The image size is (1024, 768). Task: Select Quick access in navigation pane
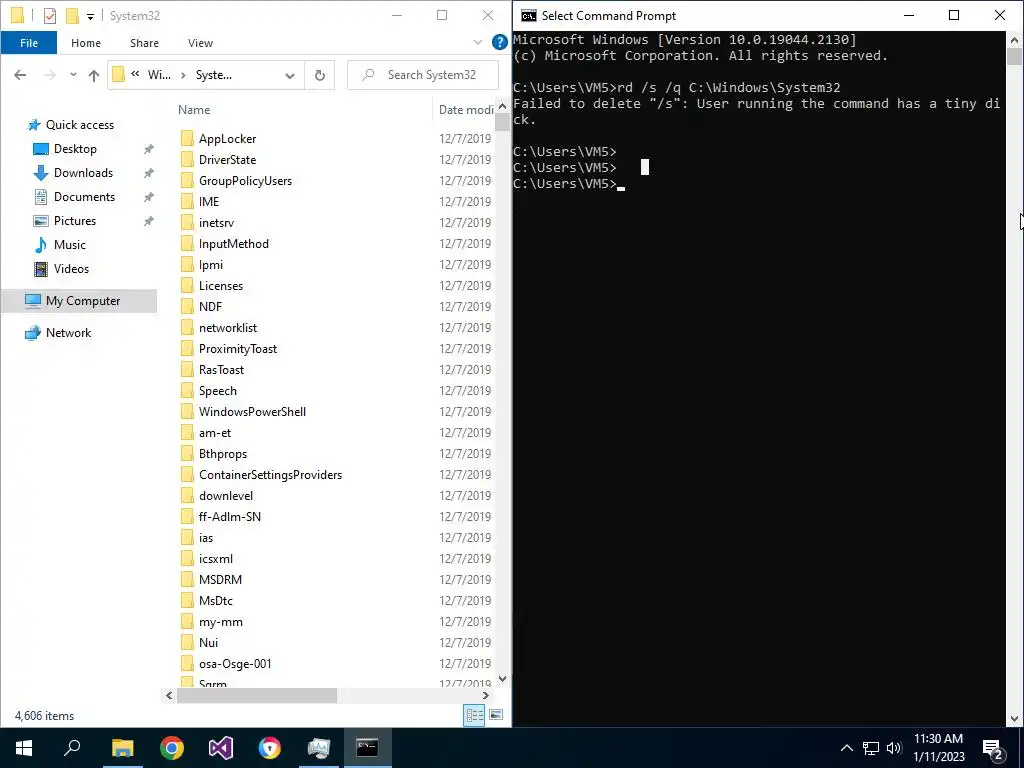80,125
